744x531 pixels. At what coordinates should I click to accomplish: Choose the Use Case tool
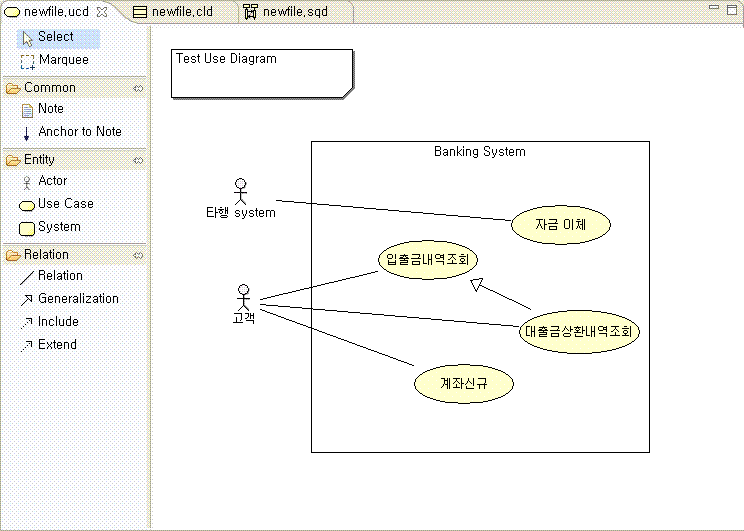point(65,204)
